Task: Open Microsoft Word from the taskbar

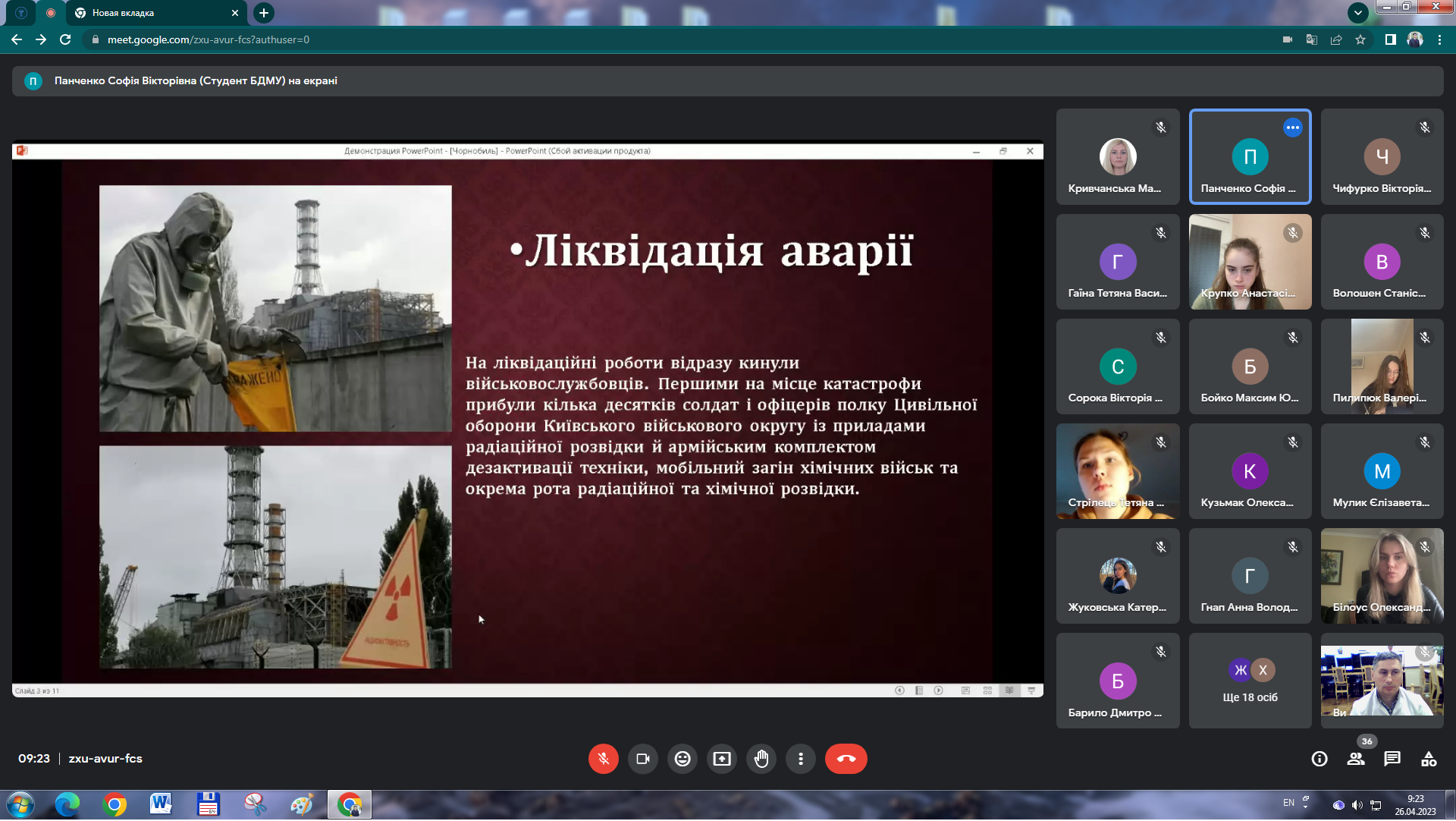Action: point(161,804)
